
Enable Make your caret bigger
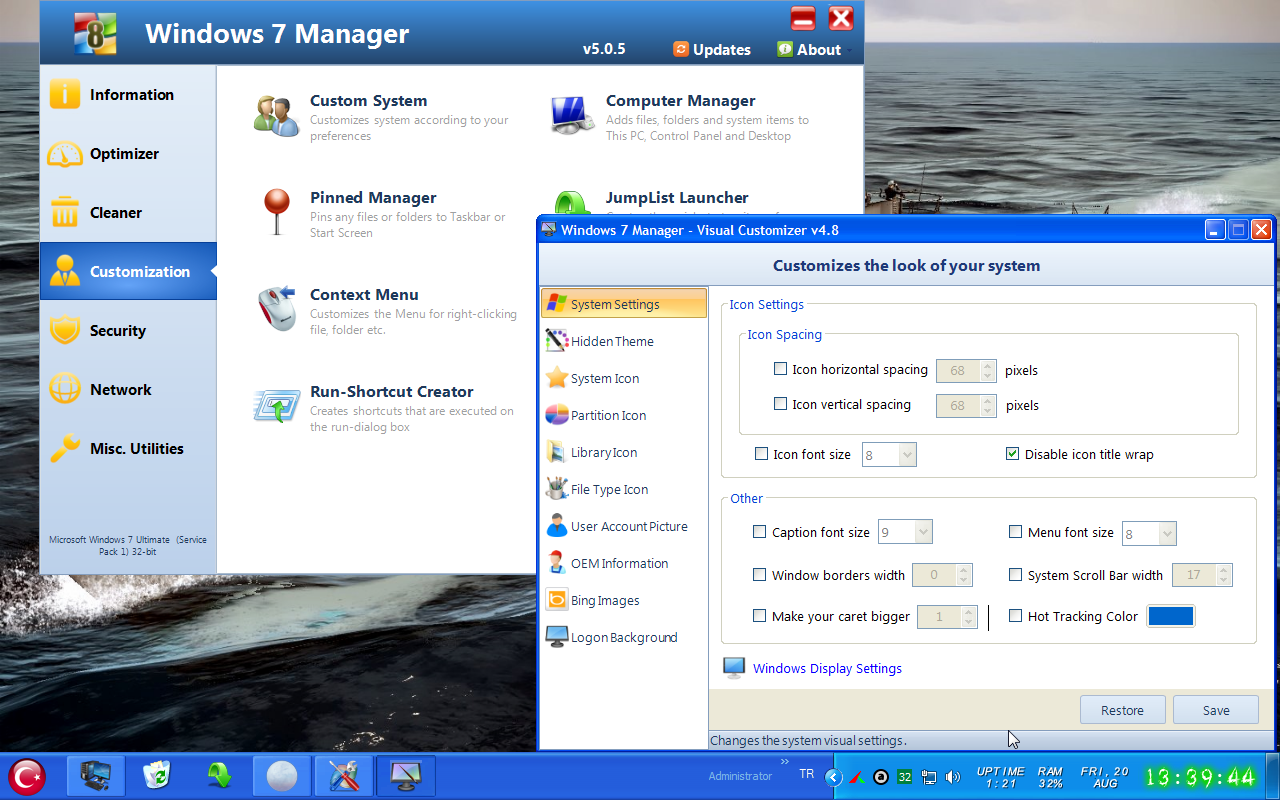pos(760,616)
